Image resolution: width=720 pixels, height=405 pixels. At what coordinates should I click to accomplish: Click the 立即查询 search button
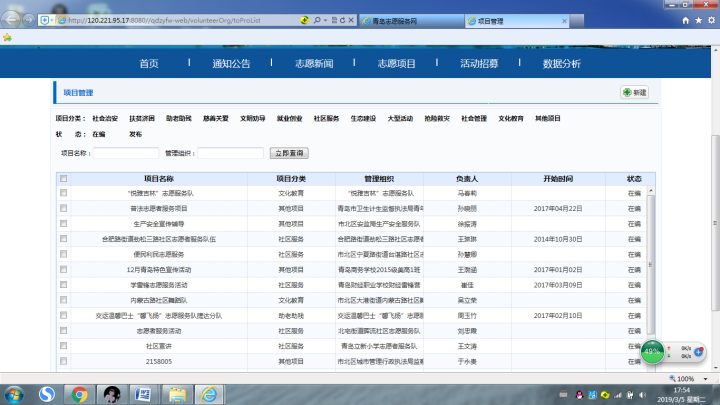point(290,153)
